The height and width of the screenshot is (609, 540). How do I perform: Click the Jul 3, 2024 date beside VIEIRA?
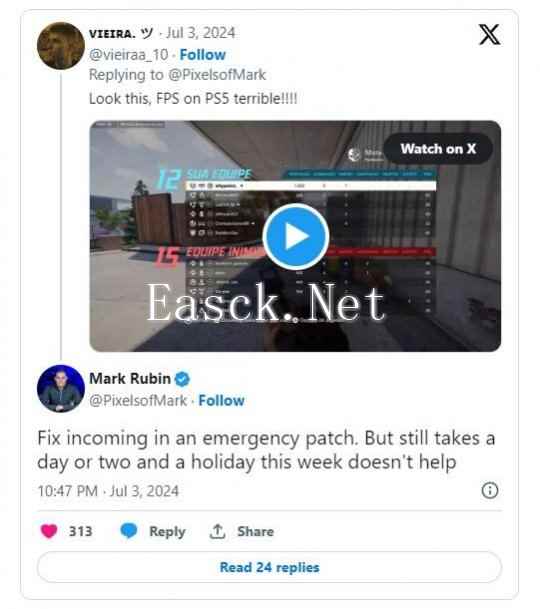[200, 33]
